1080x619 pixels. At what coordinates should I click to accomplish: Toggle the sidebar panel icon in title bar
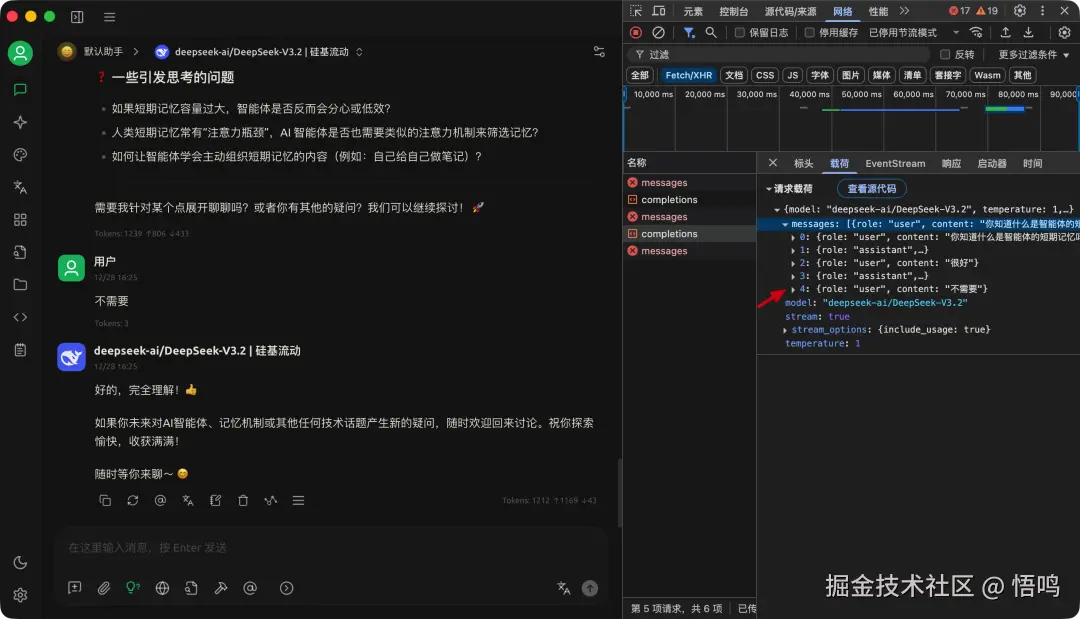click(77, 17)
